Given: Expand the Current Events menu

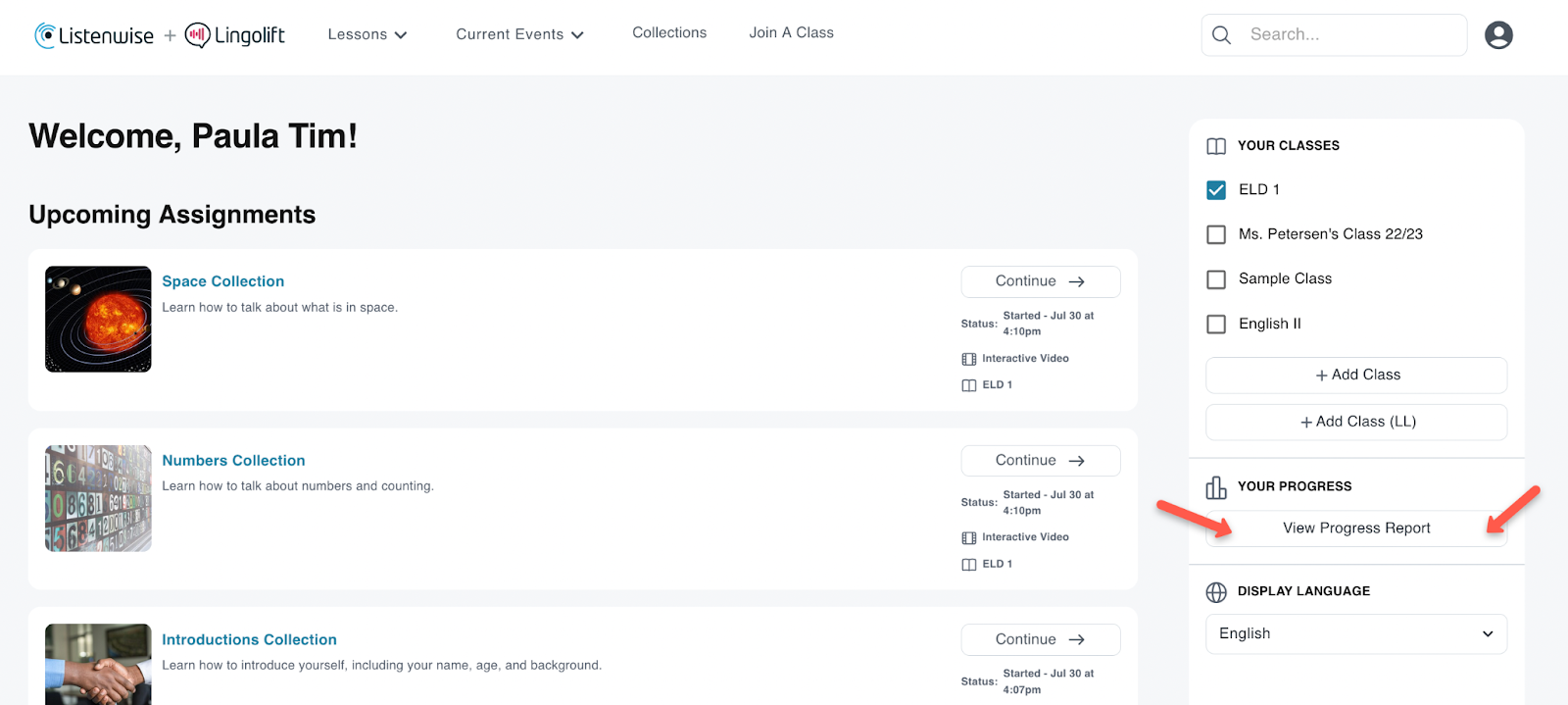Looking at the screenshot, I should [x=519, y=34].
